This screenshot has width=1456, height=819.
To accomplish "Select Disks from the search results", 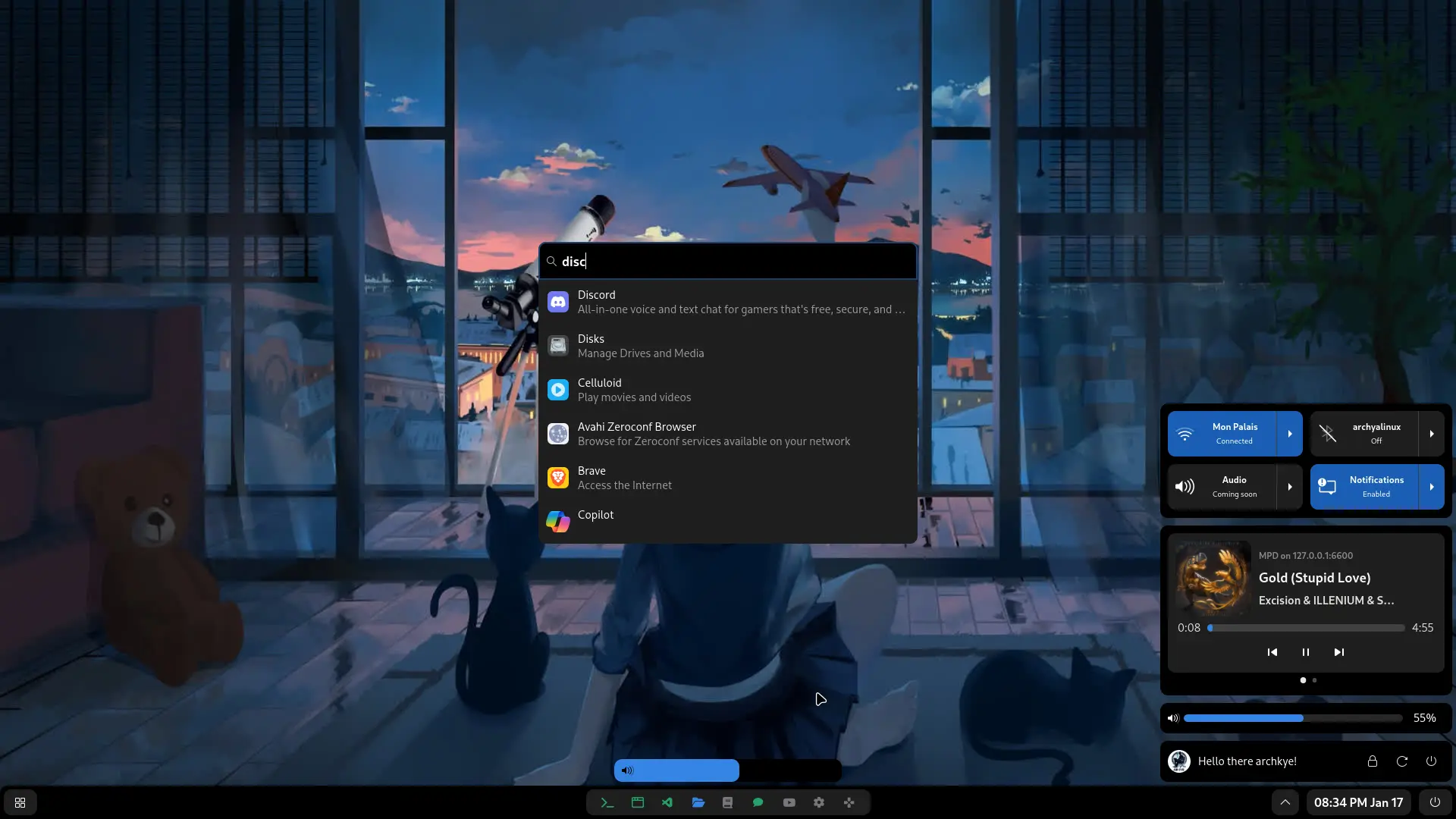I will (726, 346).
